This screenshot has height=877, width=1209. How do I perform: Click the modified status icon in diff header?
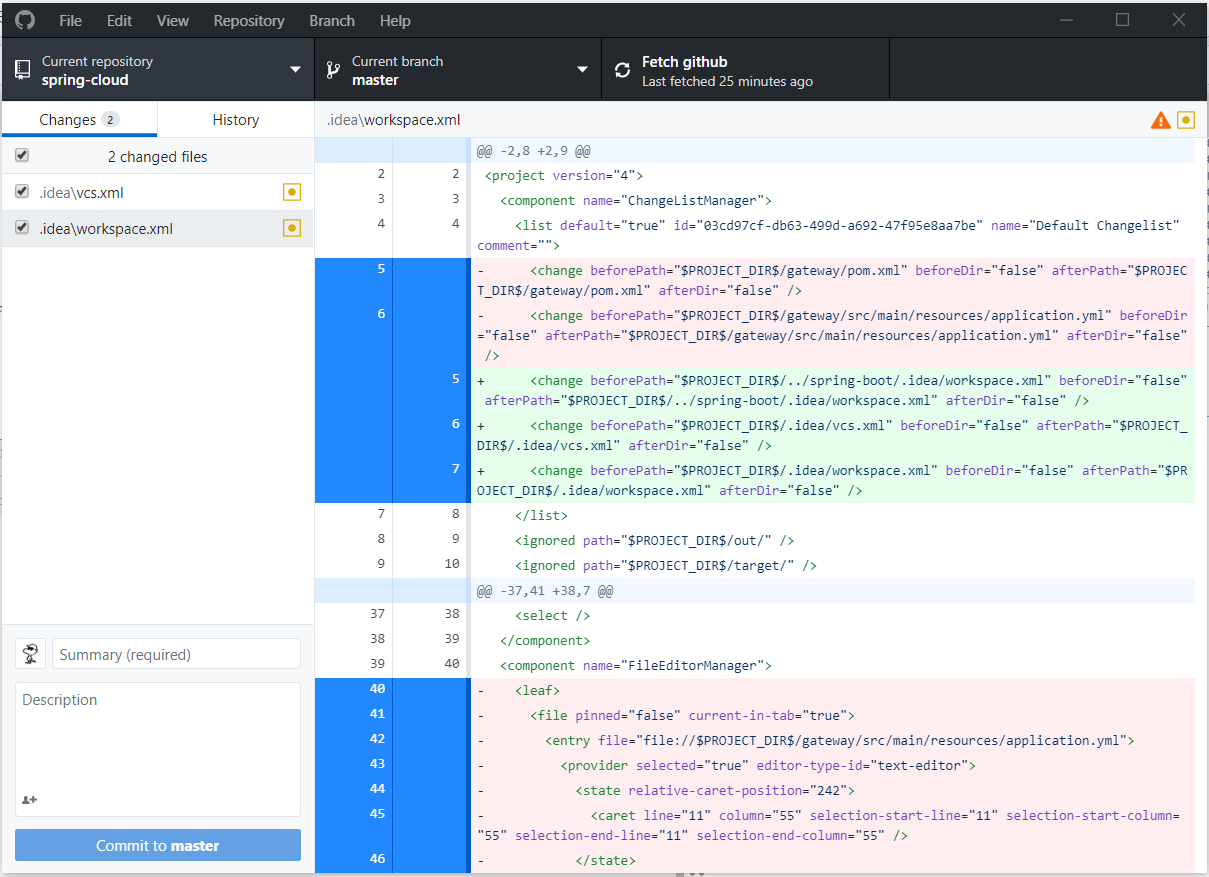[x=1186, y=120]
